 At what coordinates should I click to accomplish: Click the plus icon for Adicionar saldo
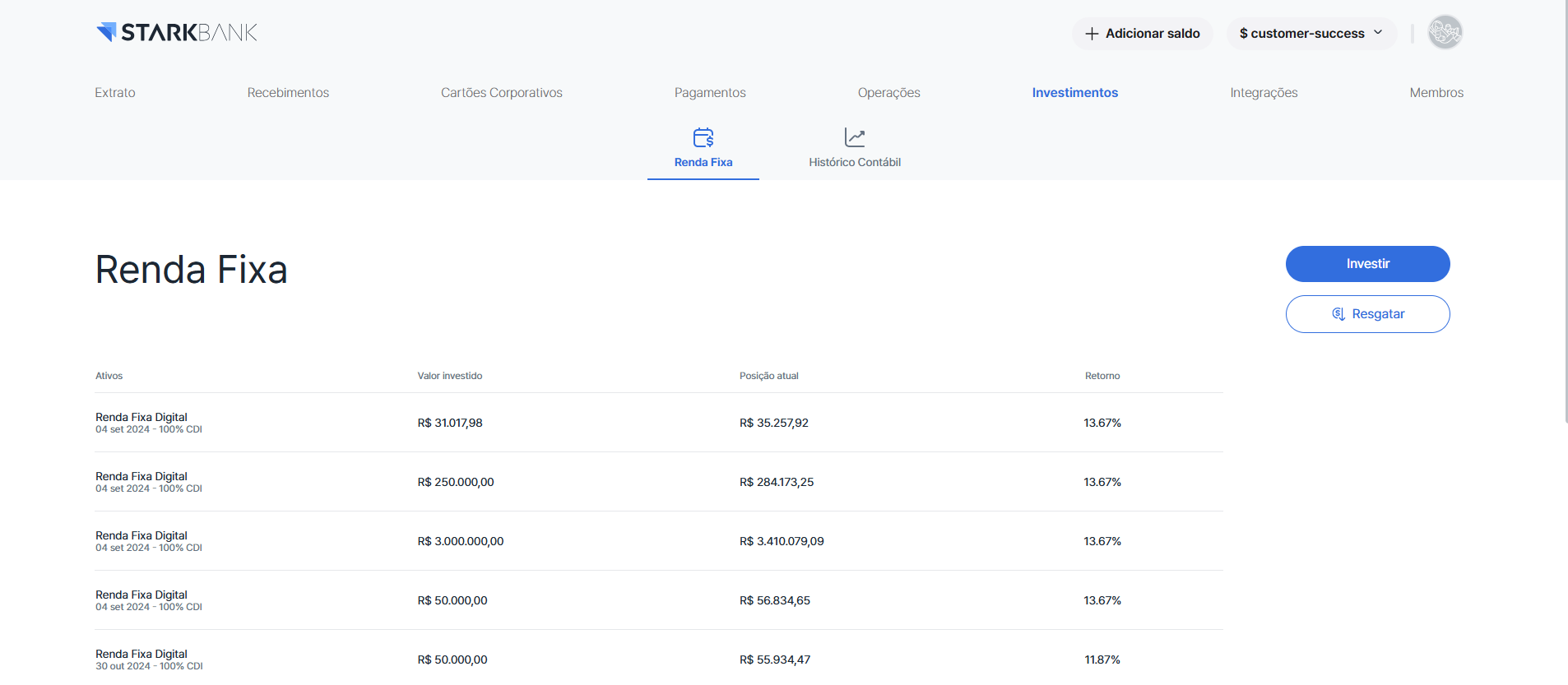click(1092, 34)
